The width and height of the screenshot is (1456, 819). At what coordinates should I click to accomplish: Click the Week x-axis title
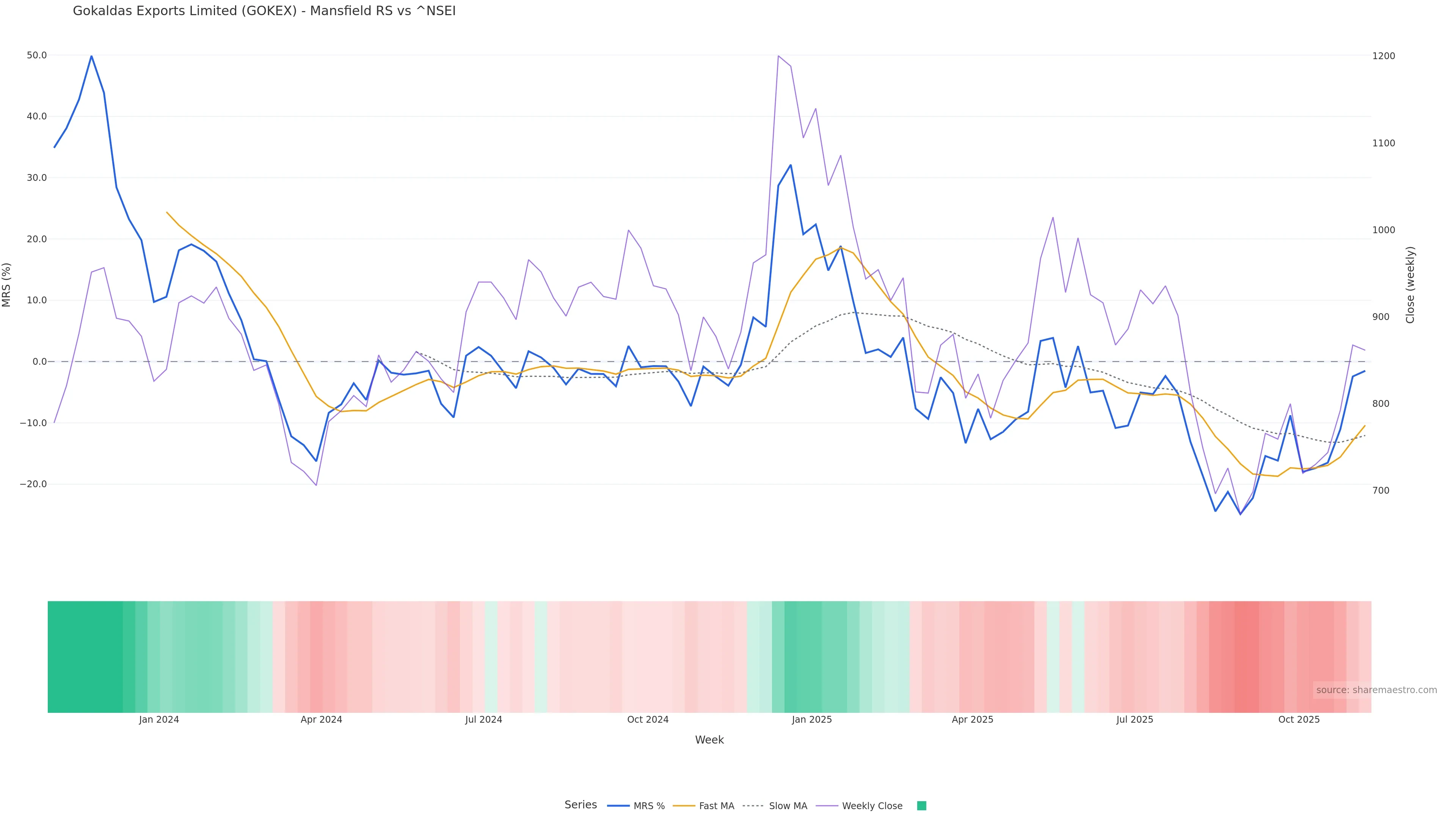[x=709, y=740]
